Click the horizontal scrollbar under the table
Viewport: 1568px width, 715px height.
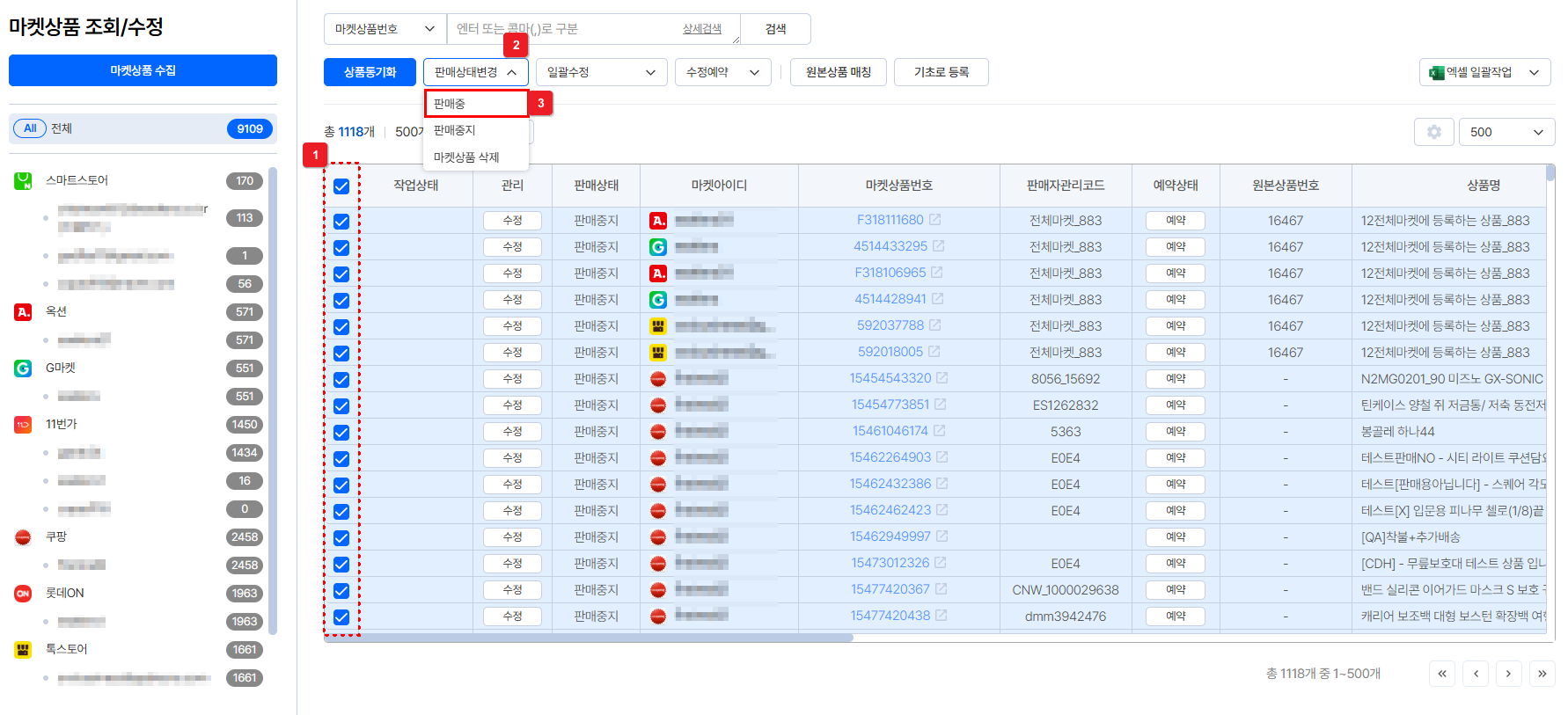coord(589,638)
